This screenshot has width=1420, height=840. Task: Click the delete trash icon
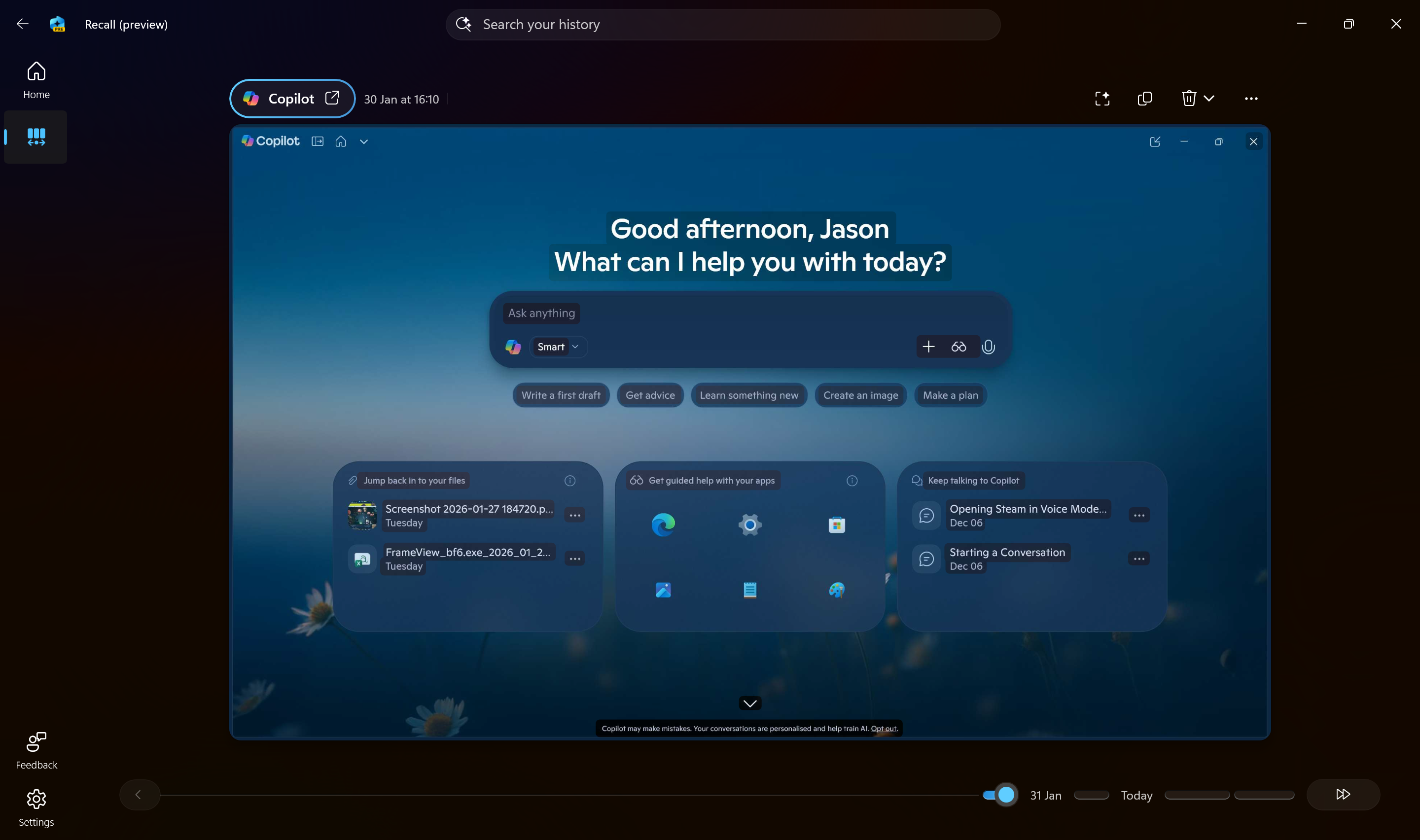click(x=1189, y=99)
